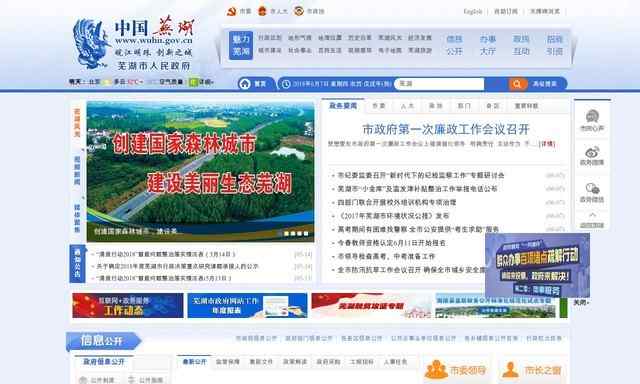
Task: Select the 政府信息公开 panel tab
Action: coord(104,362)
